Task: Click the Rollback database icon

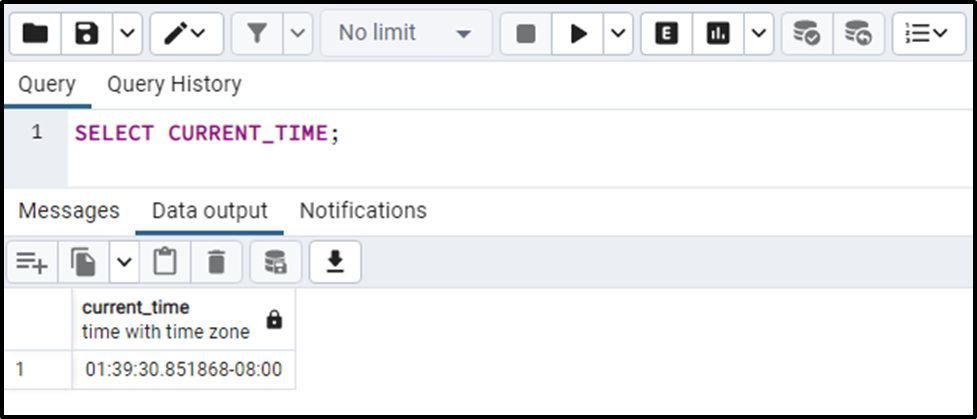Action: (859, 34)
